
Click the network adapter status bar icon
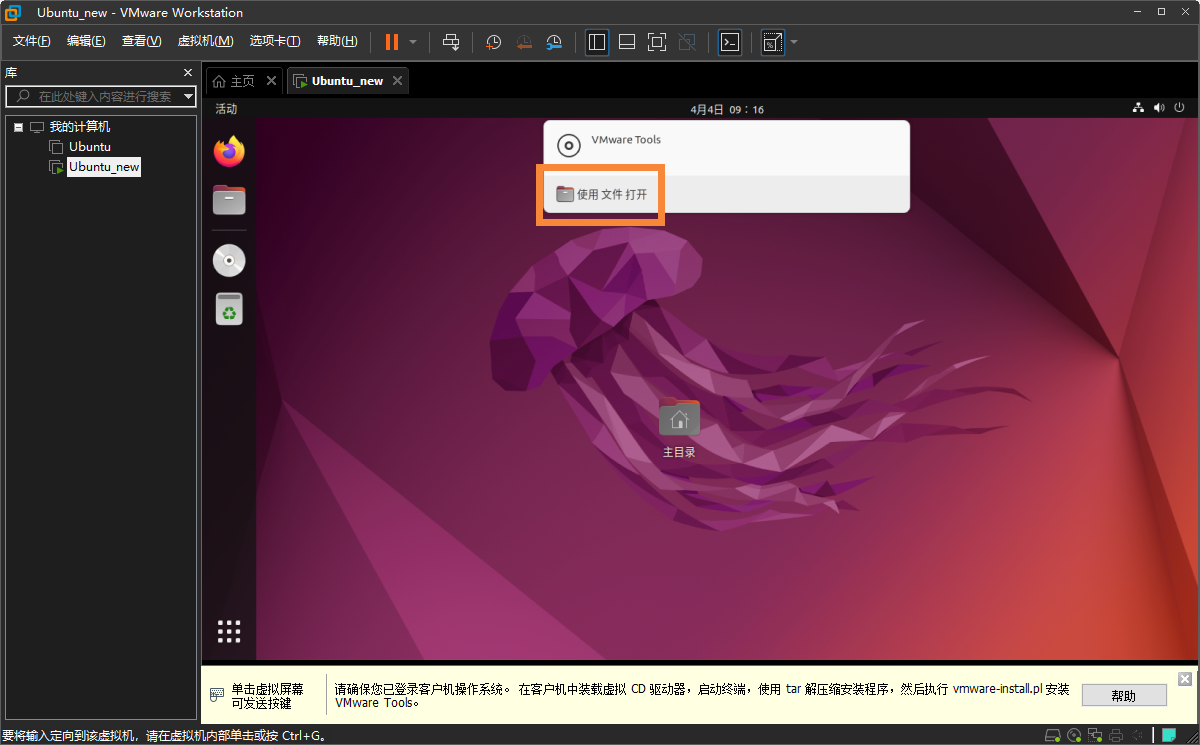(1095, 736)
